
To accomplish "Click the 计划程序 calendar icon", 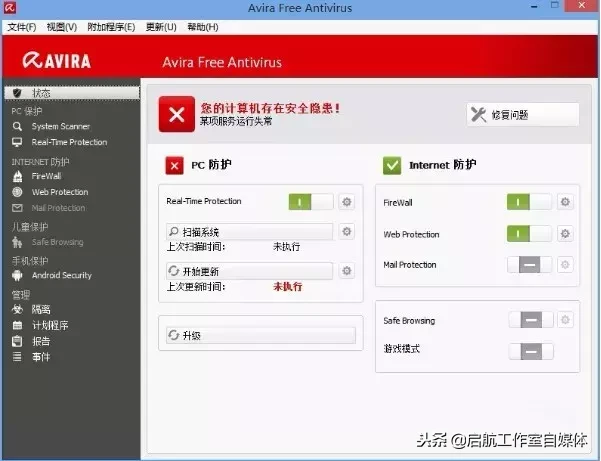I will pyautogui.click(x=17, y=325).
